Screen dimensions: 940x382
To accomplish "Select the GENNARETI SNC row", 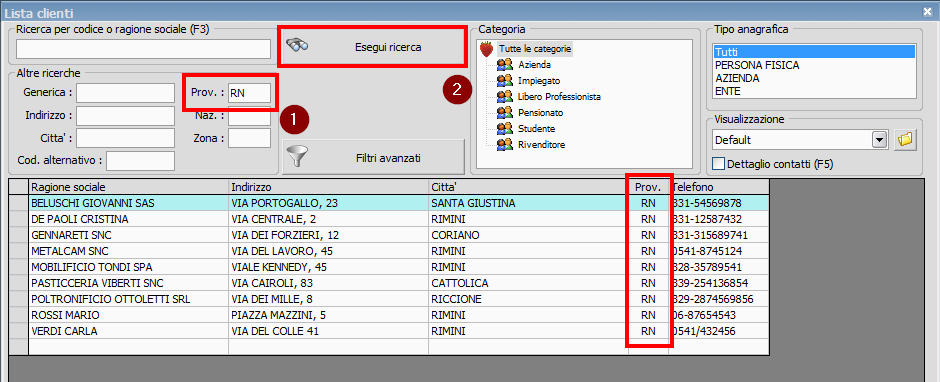I will click(x=399, y=235).
